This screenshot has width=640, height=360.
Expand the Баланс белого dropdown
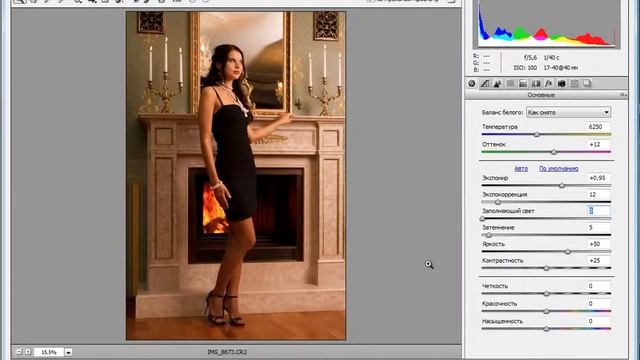(568, 112)
